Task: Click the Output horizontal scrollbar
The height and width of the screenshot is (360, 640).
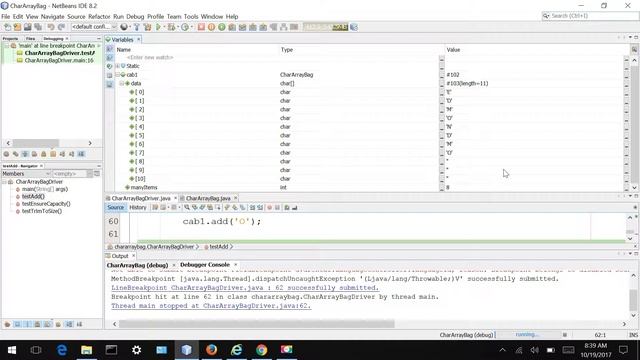Action: click(257, 324)
